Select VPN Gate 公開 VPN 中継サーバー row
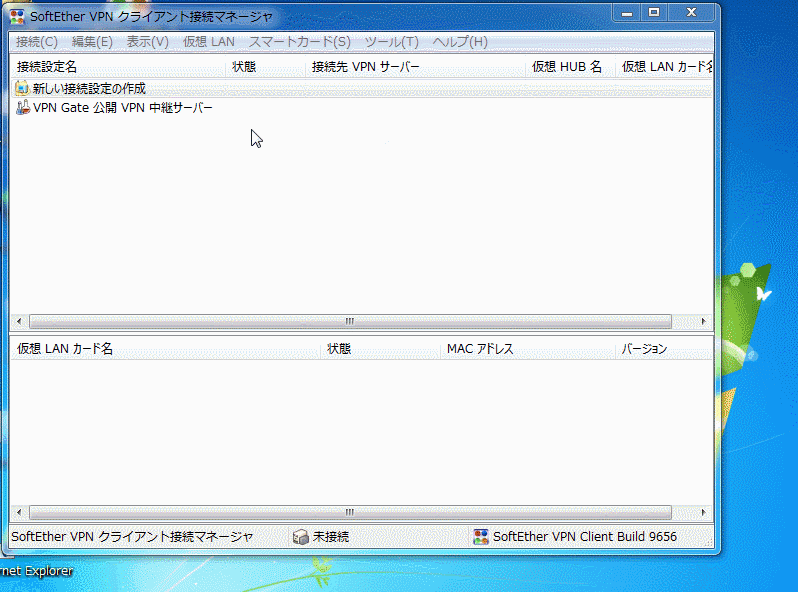The height and width of the screenshot is (592, 798). point(123,108)
